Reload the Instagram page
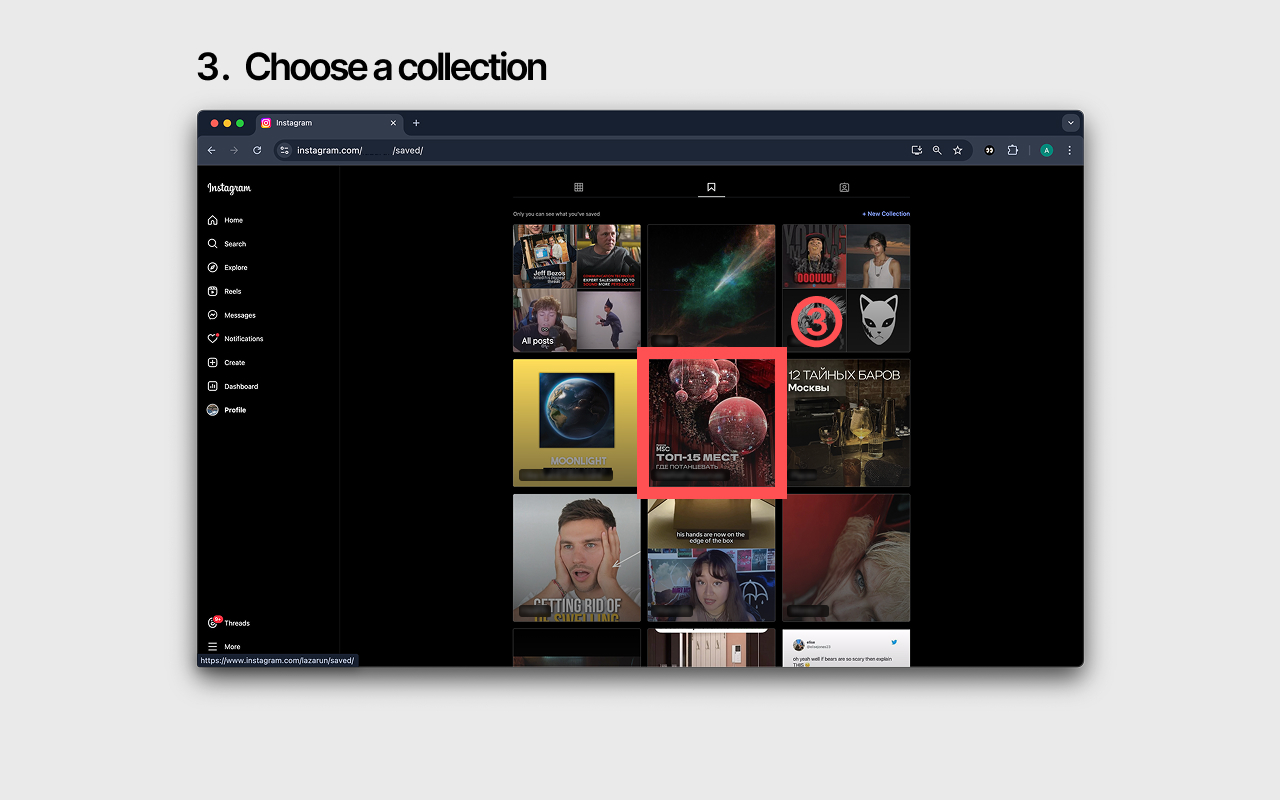 (x=257, y=150)
